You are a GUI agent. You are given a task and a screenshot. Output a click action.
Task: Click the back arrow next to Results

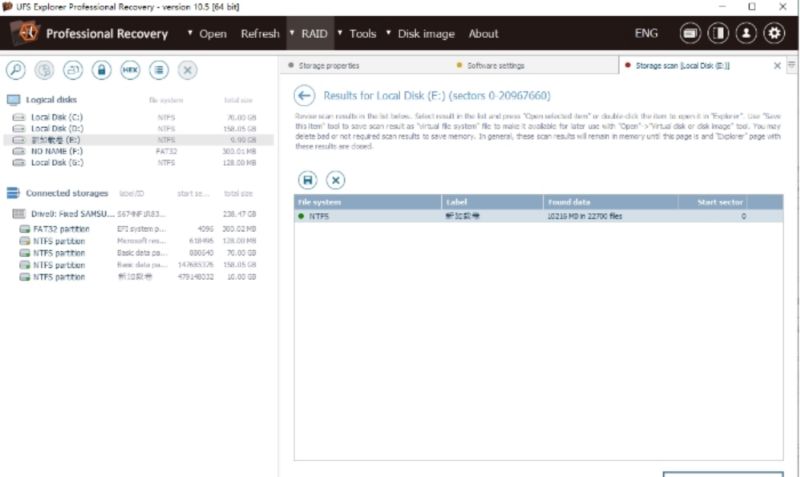[305, 95]
